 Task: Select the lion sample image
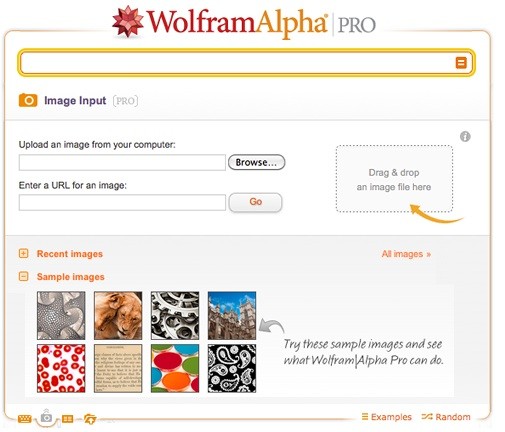point(118,315)
